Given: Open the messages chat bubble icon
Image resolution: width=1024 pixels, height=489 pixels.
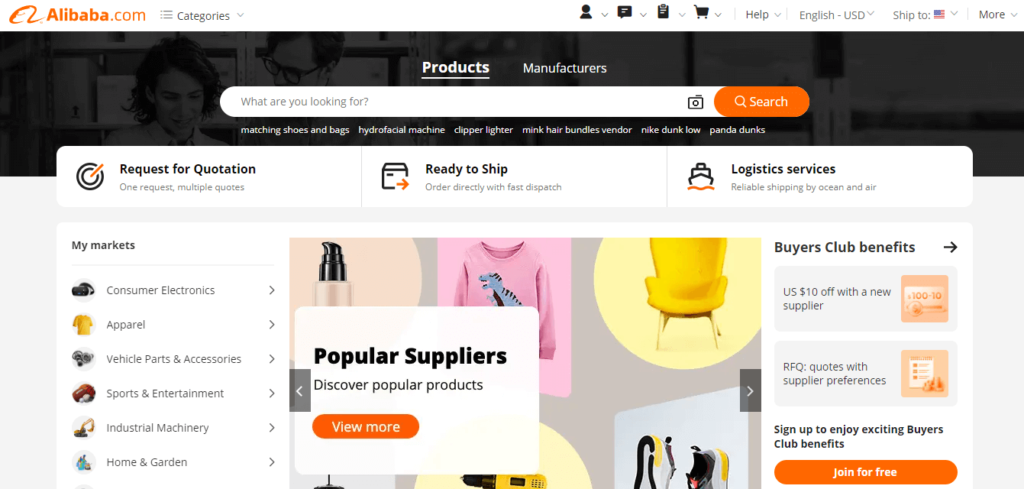Looking at the screenshot, I should [x=624, y=12].
